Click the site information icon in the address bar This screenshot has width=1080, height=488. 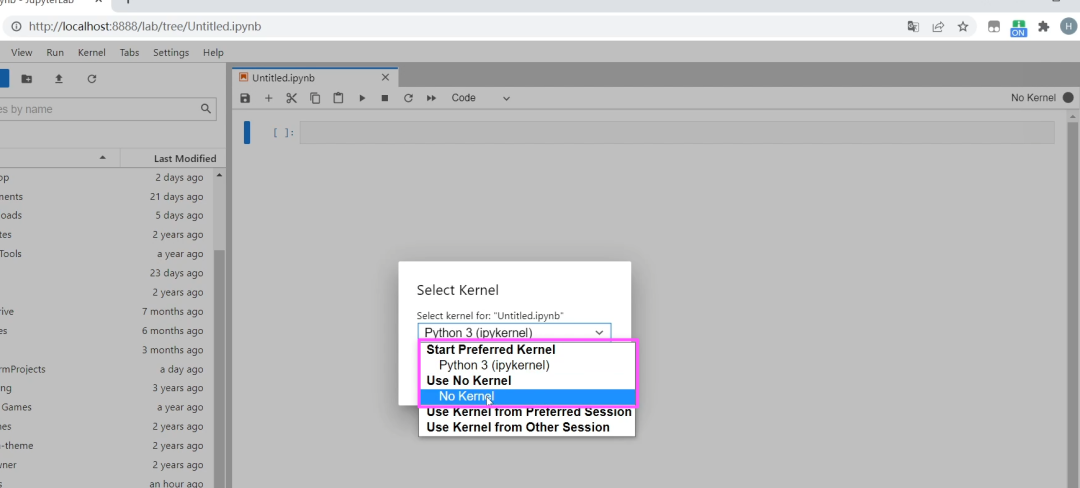[x=16, y=27]
